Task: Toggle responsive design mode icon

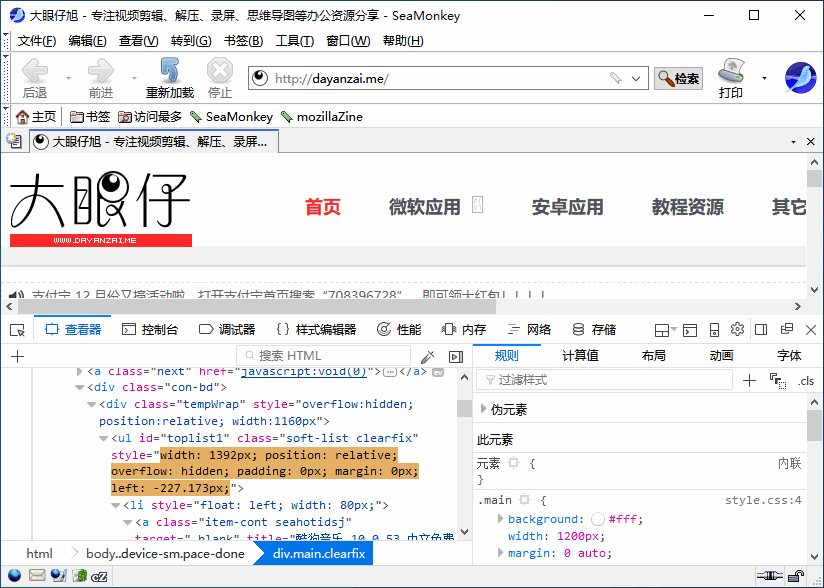Action: 714,330
